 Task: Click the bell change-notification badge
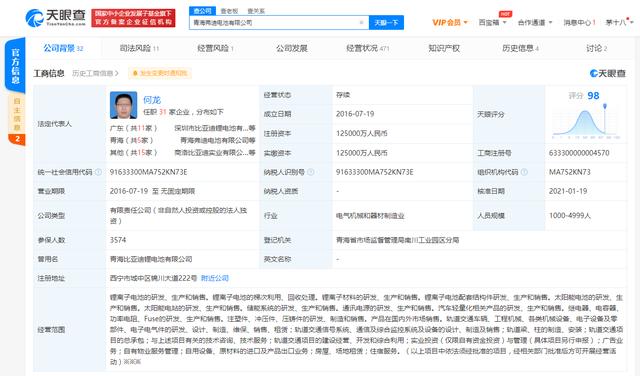tap(160, 73)
